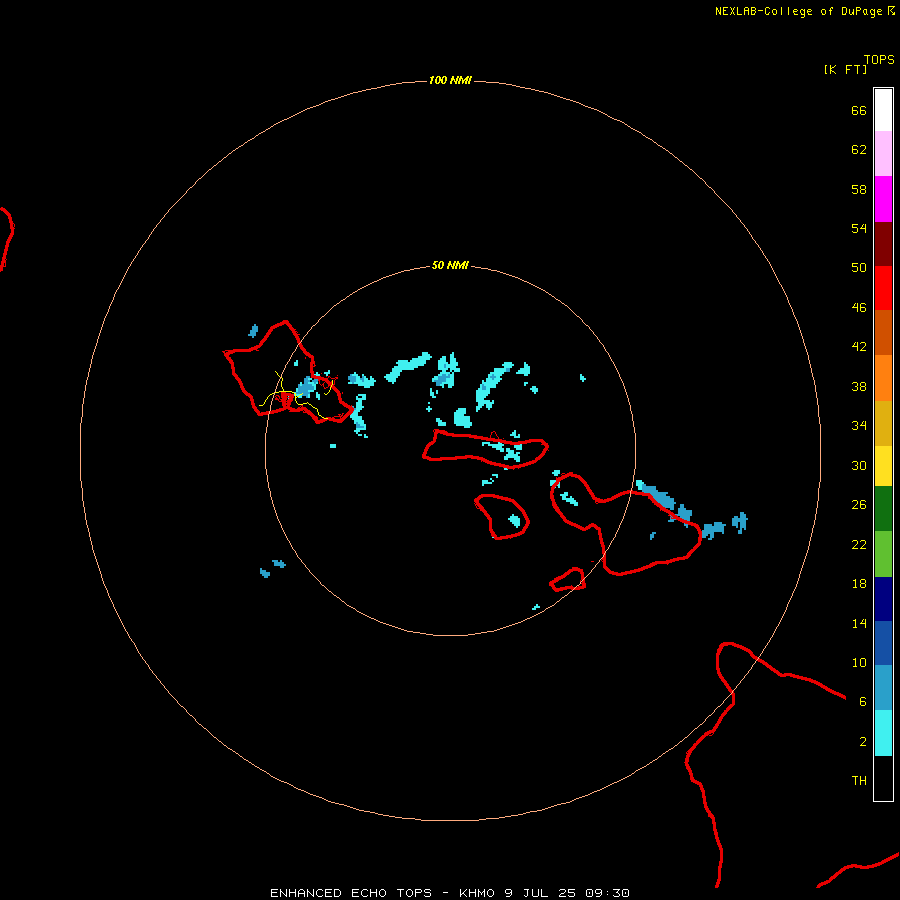Click the legend value '62'
The width and height of the screenshot is (900, 900).
click(x=859, y=149)
